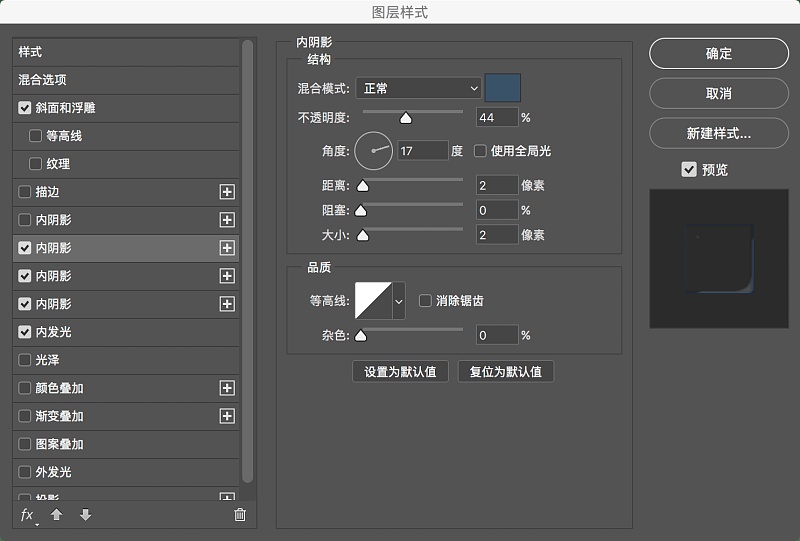Click the style preview thumbnail under 预览
This screenshot has height=541, width=800.
click(719, 259)
